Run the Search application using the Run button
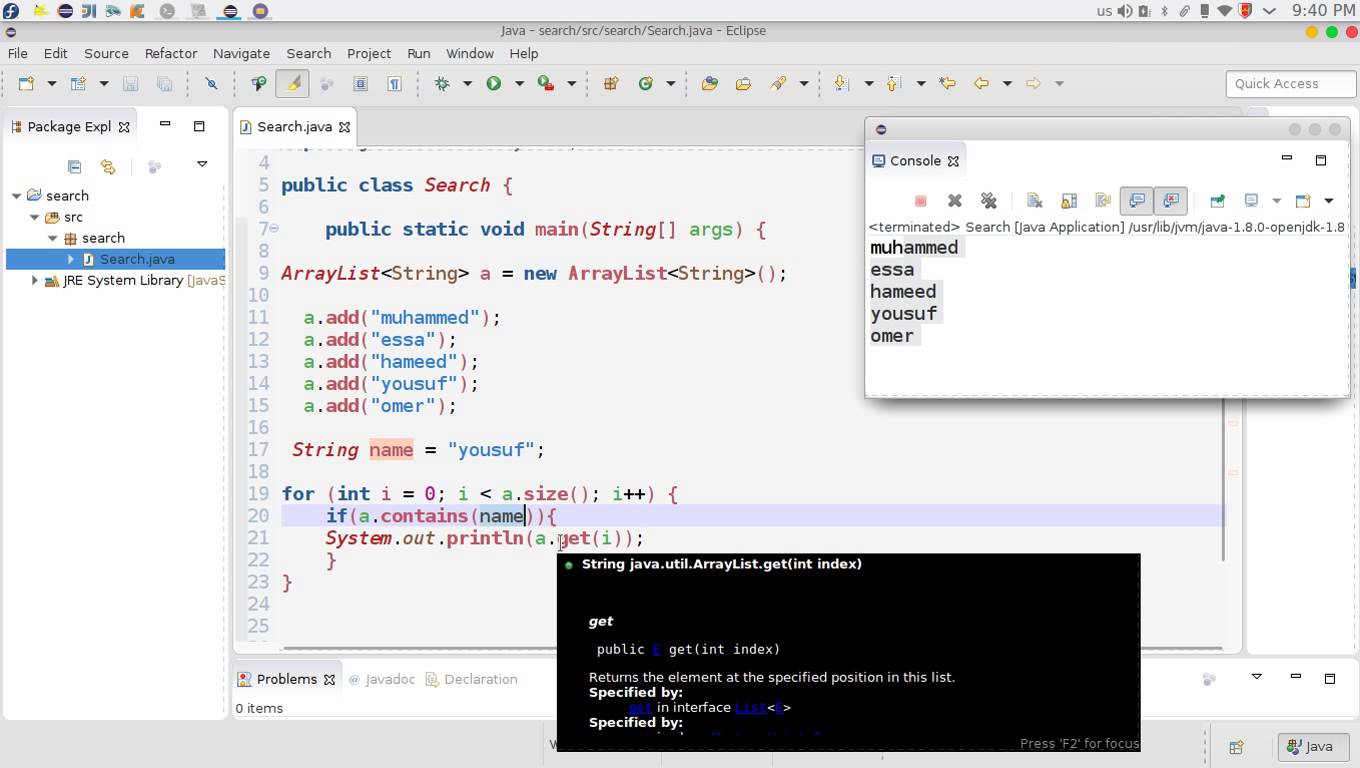1360x768 pixels. pos(493,84)
